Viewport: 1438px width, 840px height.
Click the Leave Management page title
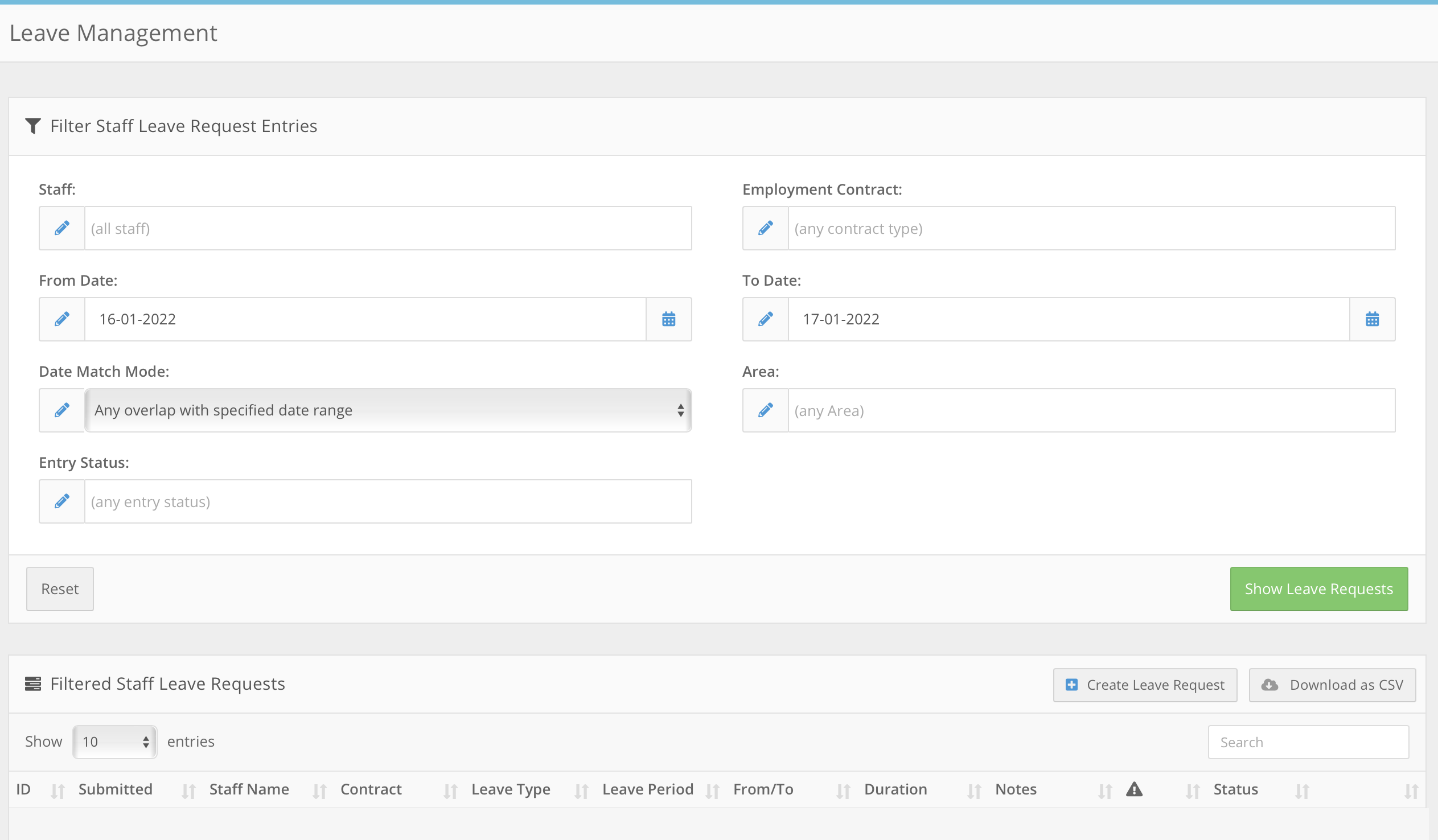click(113, 33)
